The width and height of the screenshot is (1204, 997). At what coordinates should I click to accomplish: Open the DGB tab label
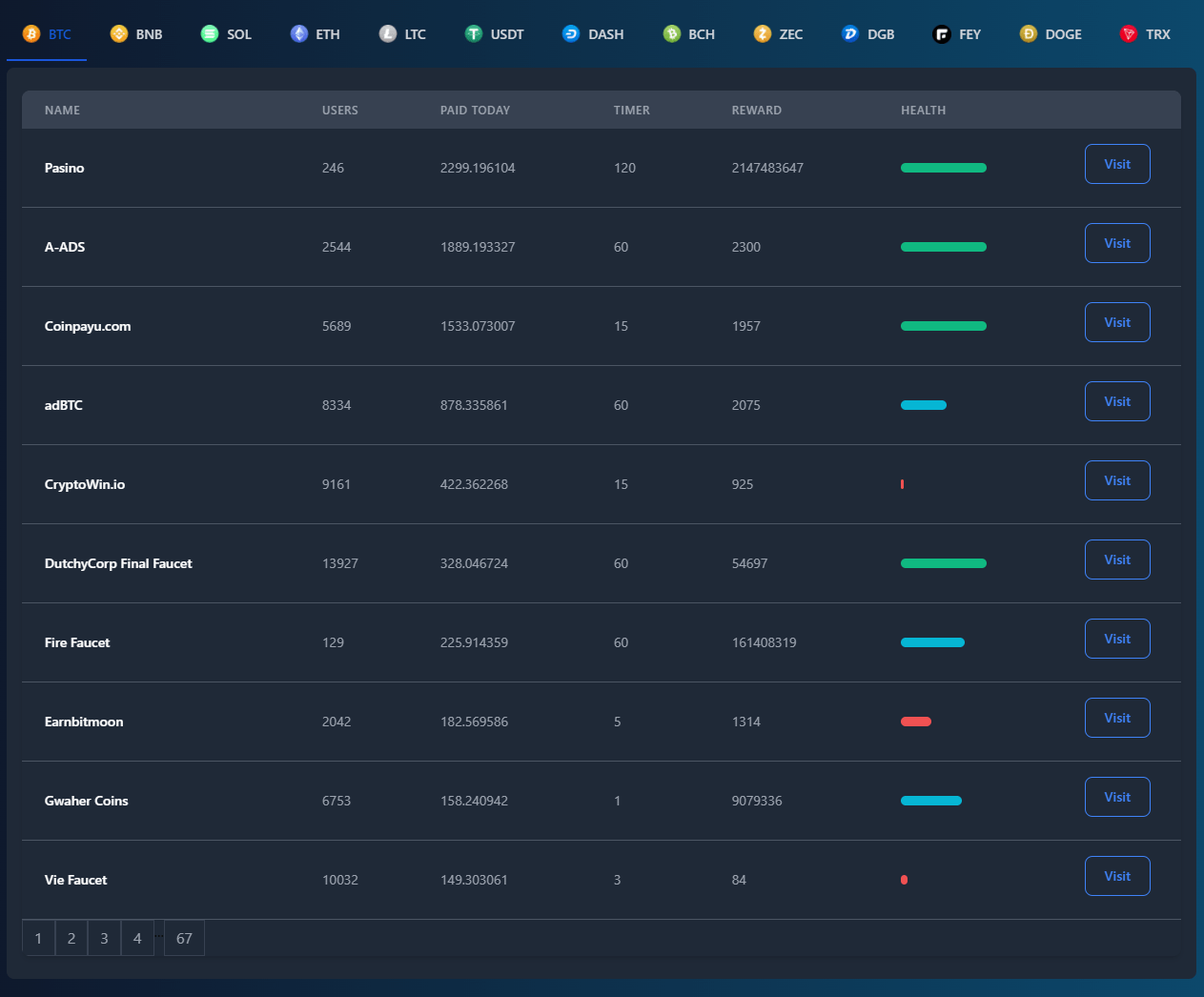click(881, 34)
